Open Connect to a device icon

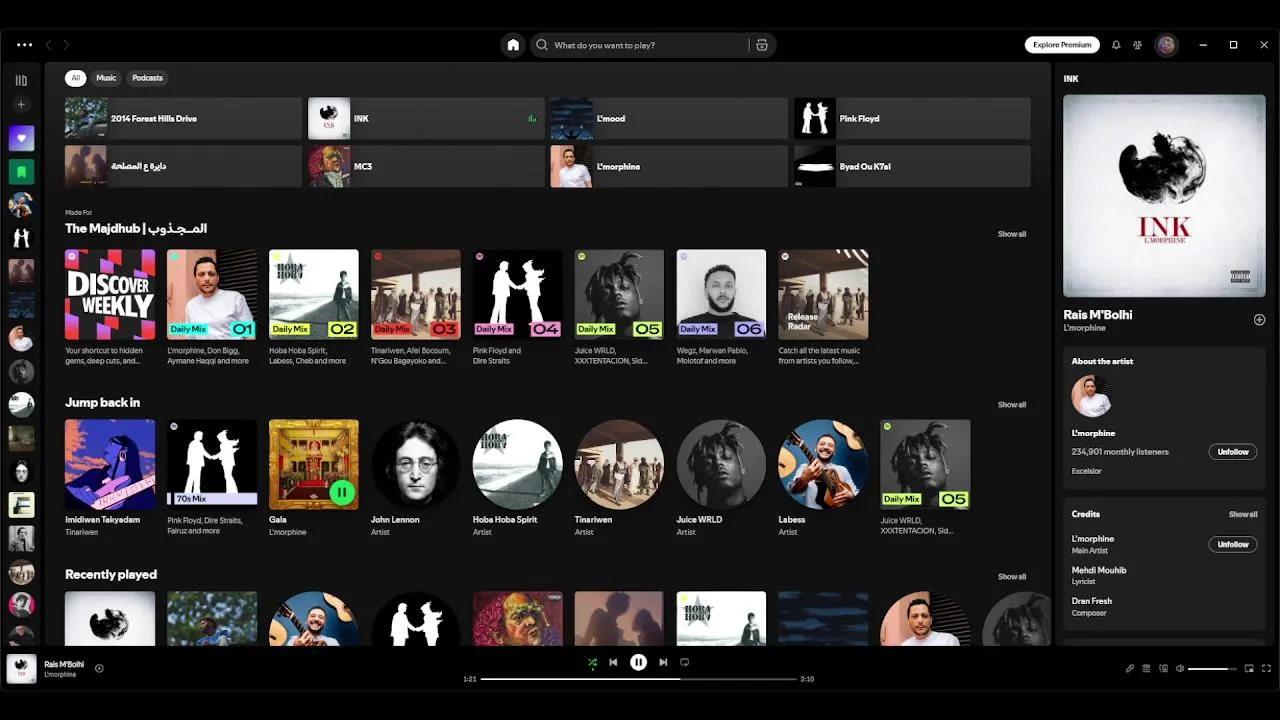pos(1163,668)
